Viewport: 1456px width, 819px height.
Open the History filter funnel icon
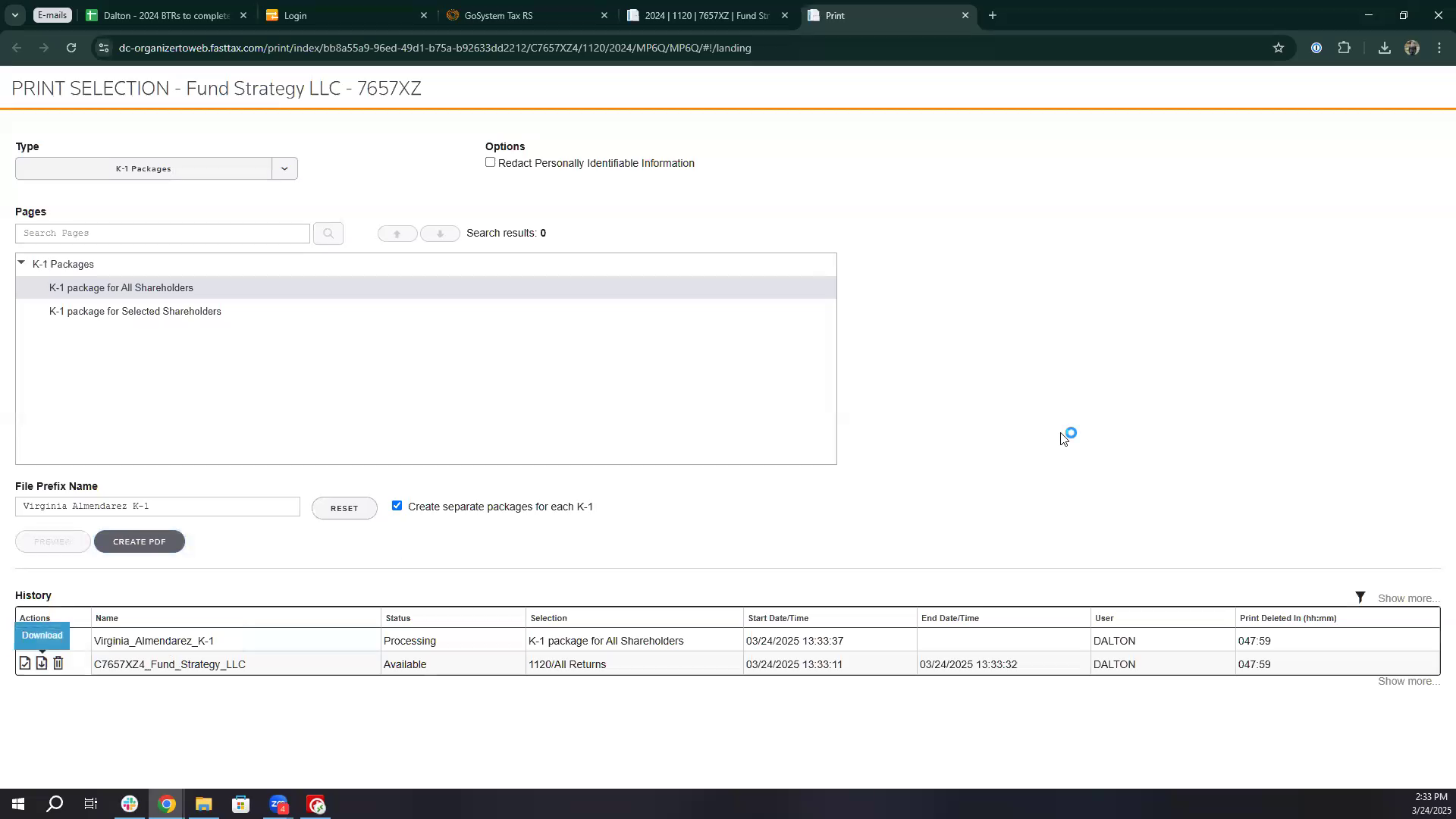click(1360, 598)
